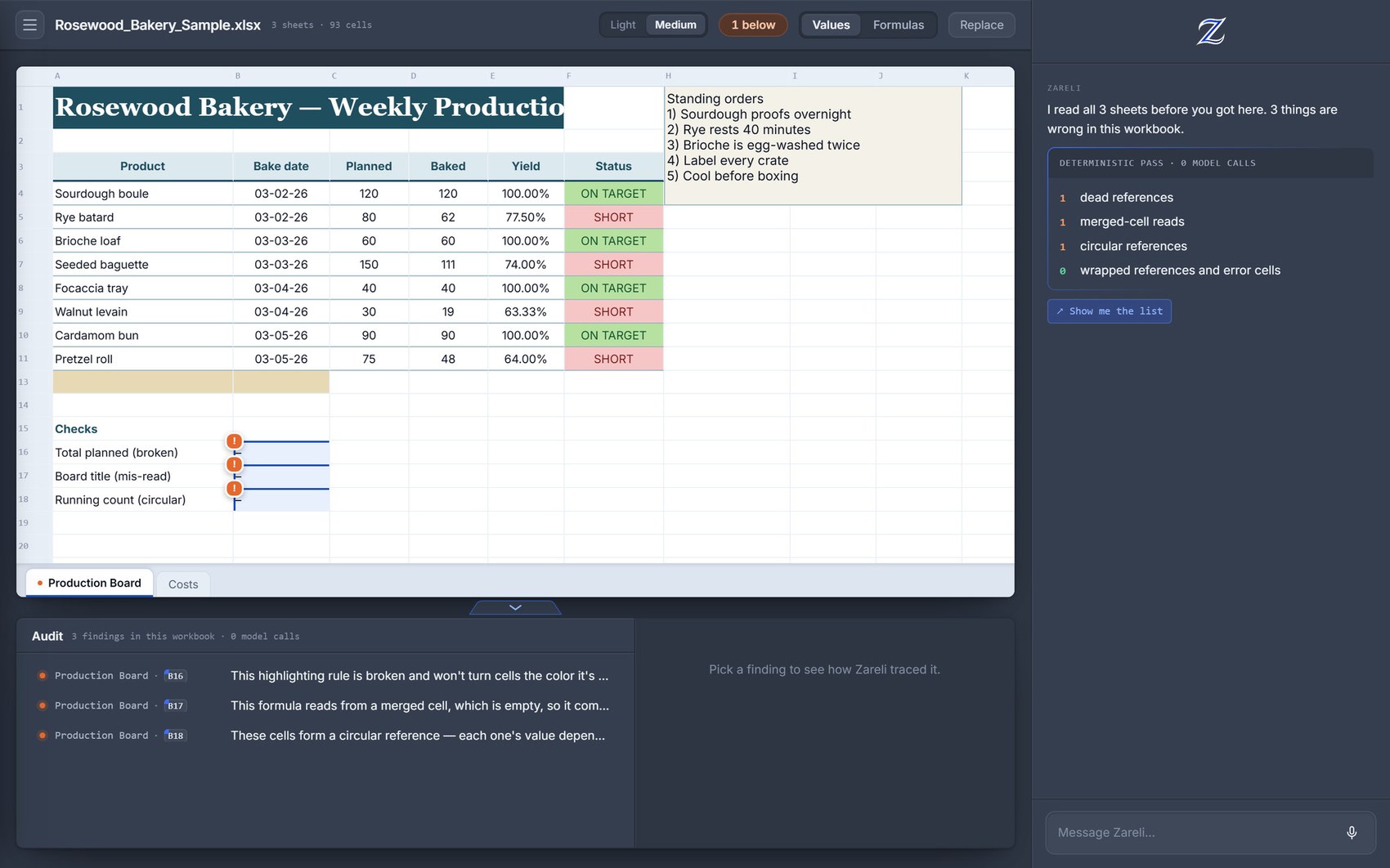Click the Product column header cell
This screenshot has height=868, width=1390.
click(x=142, y=166)
